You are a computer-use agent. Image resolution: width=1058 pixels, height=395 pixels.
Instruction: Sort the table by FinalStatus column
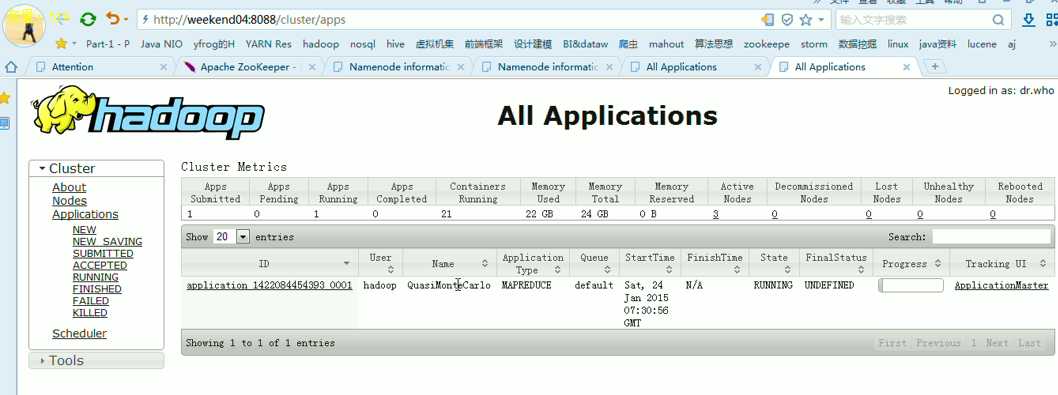pos(835,263)
